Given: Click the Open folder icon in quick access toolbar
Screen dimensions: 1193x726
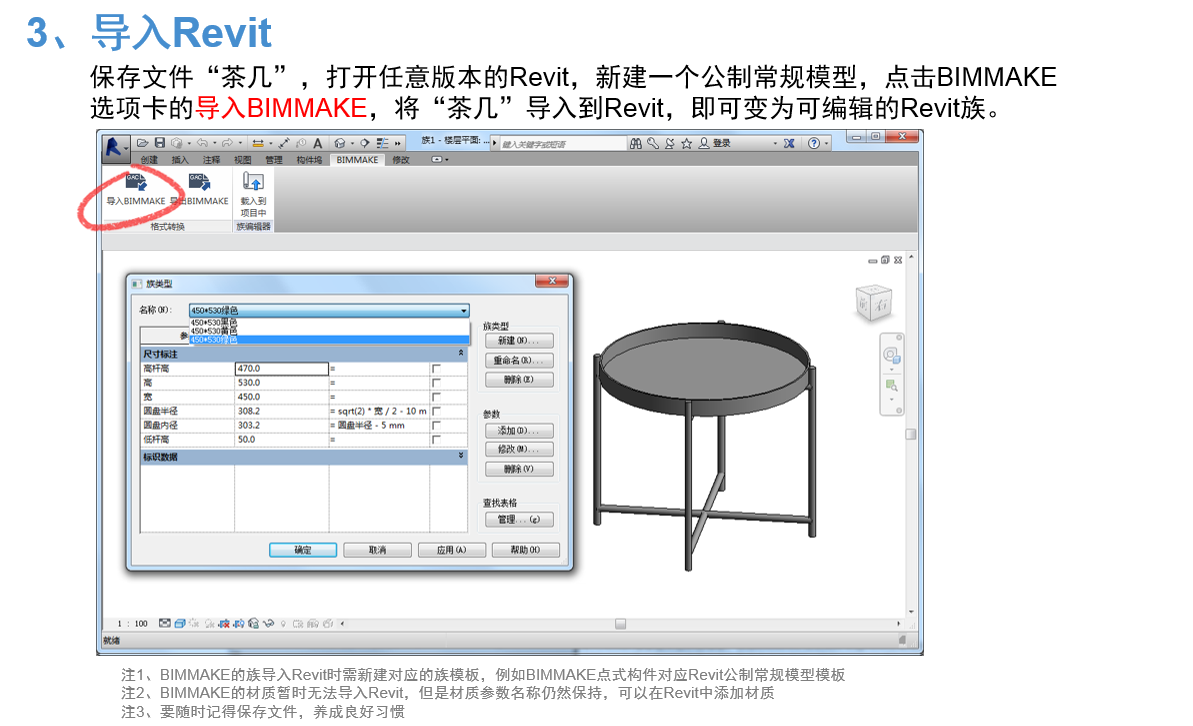Looking at the screenshot, I should [x=142, y=142].
